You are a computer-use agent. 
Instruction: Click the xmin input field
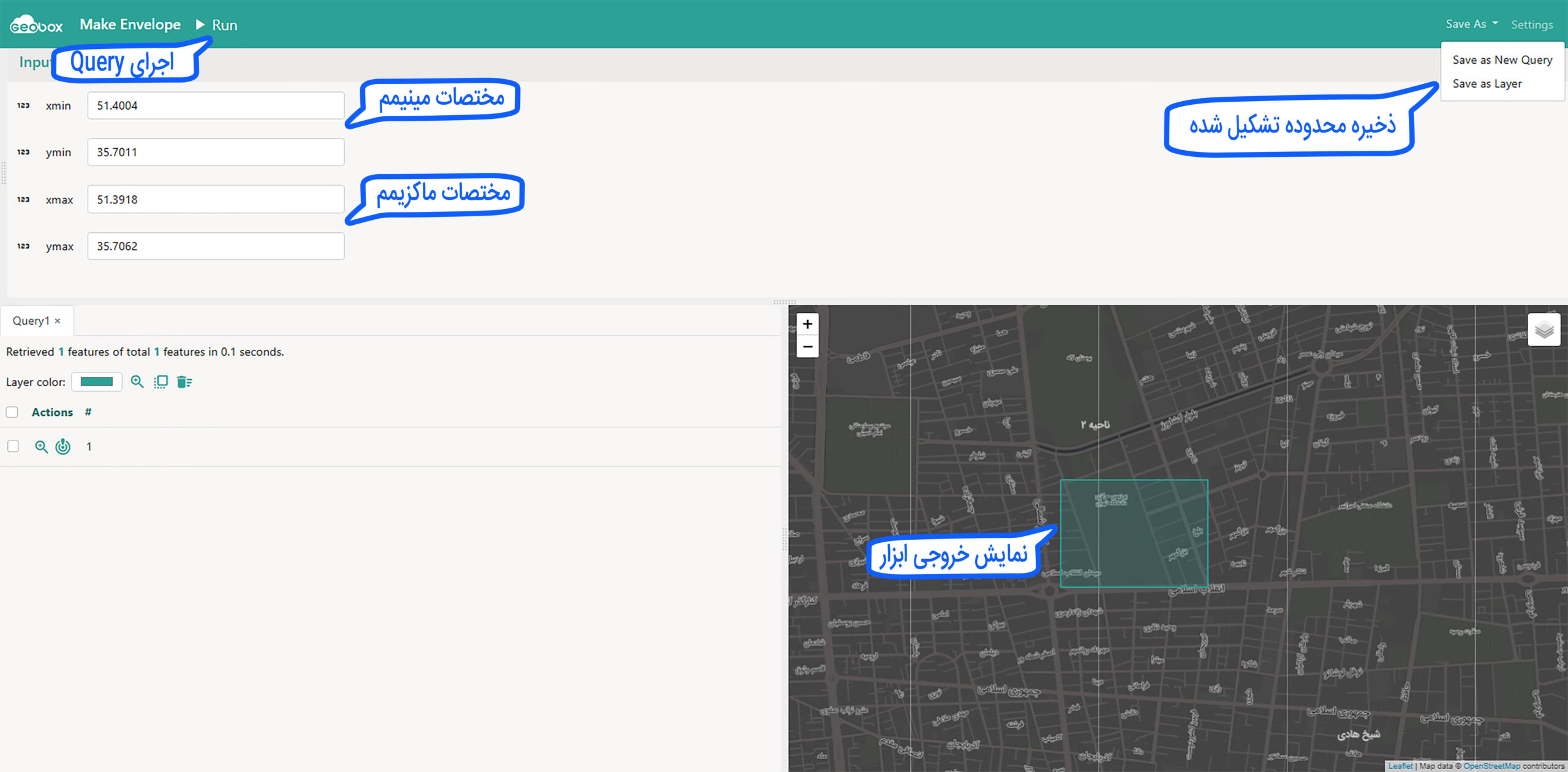coord(216,105)
